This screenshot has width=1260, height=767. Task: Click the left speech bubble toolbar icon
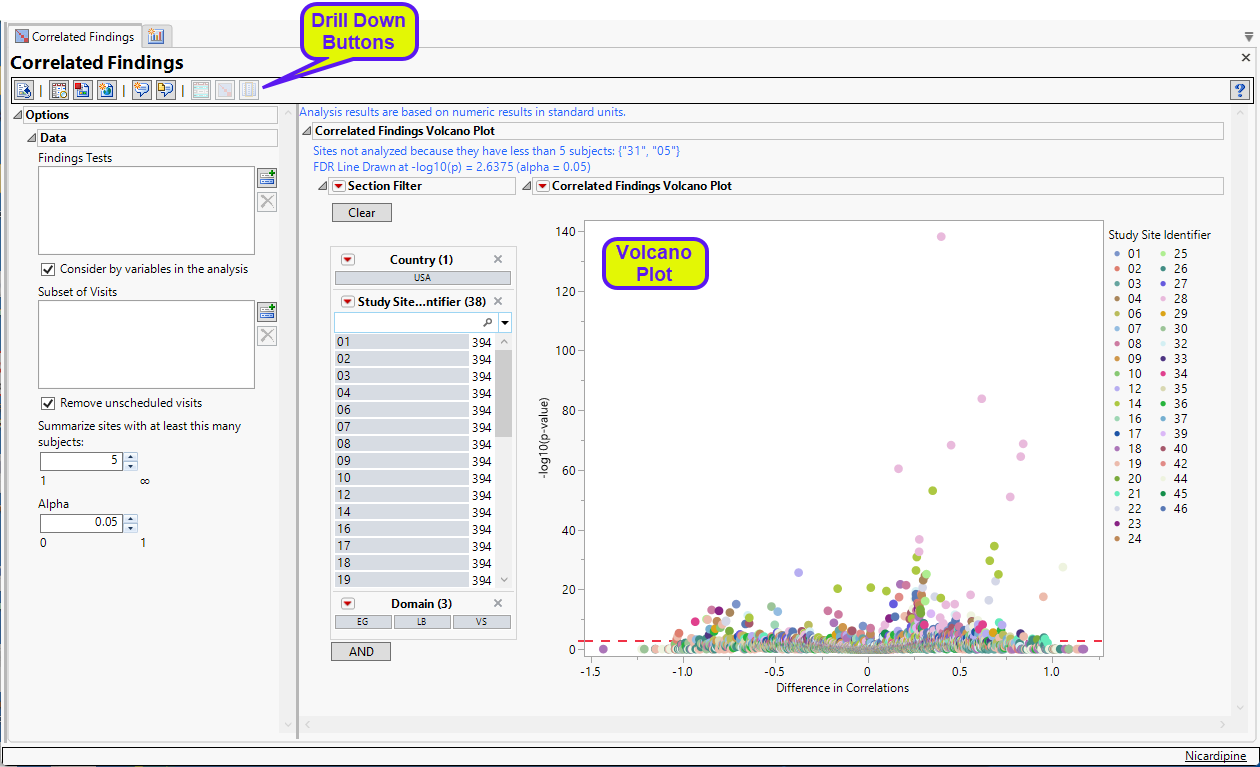tap(142, 90)
